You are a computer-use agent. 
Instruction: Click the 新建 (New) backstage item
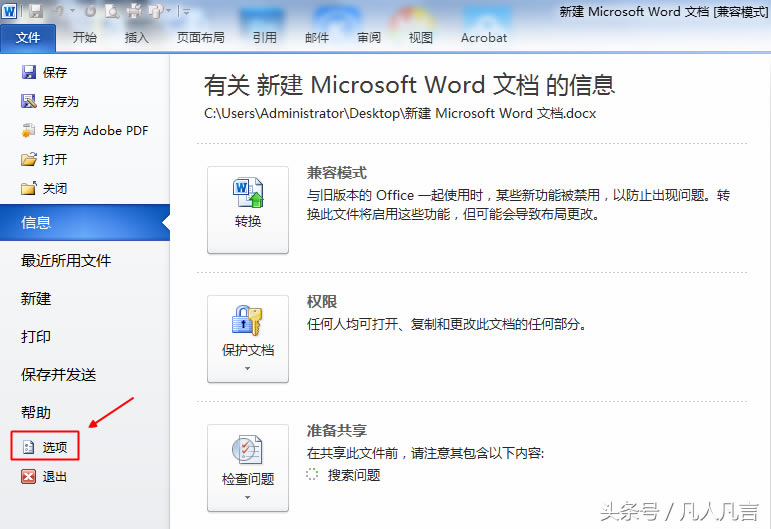tap(36, 298)
